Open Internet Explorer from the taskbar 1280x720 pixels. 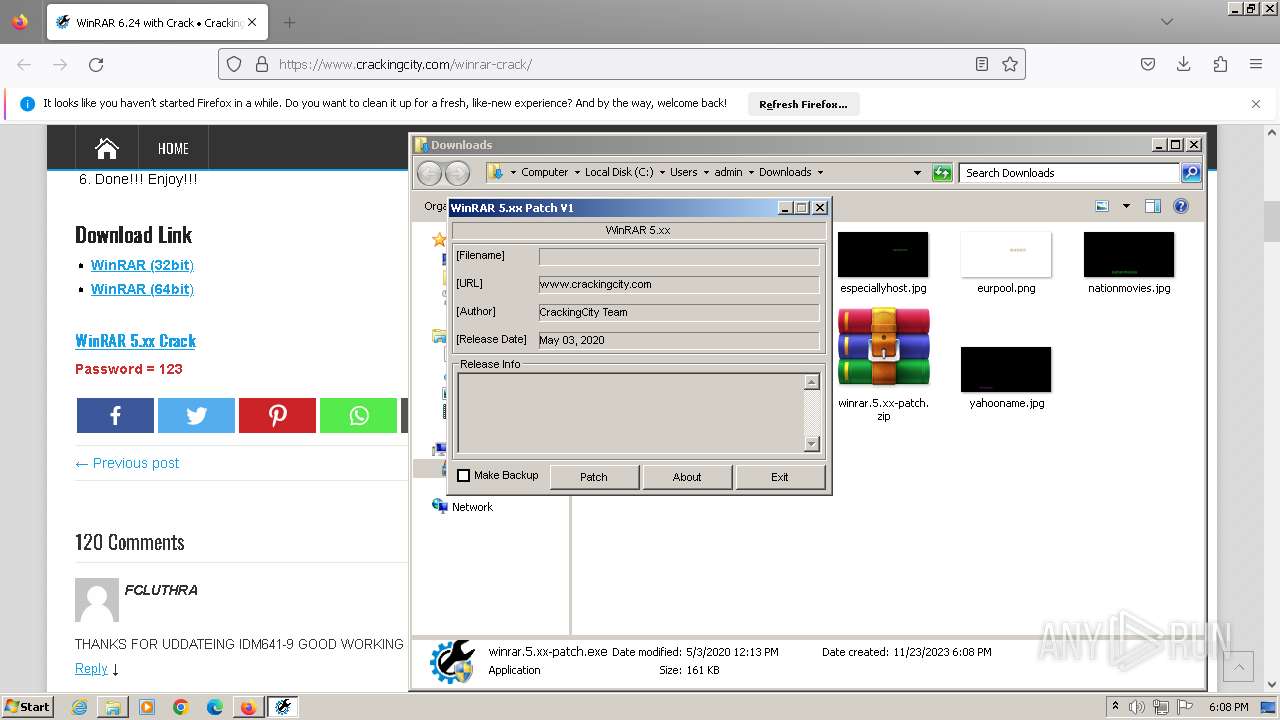pos(80,707)
